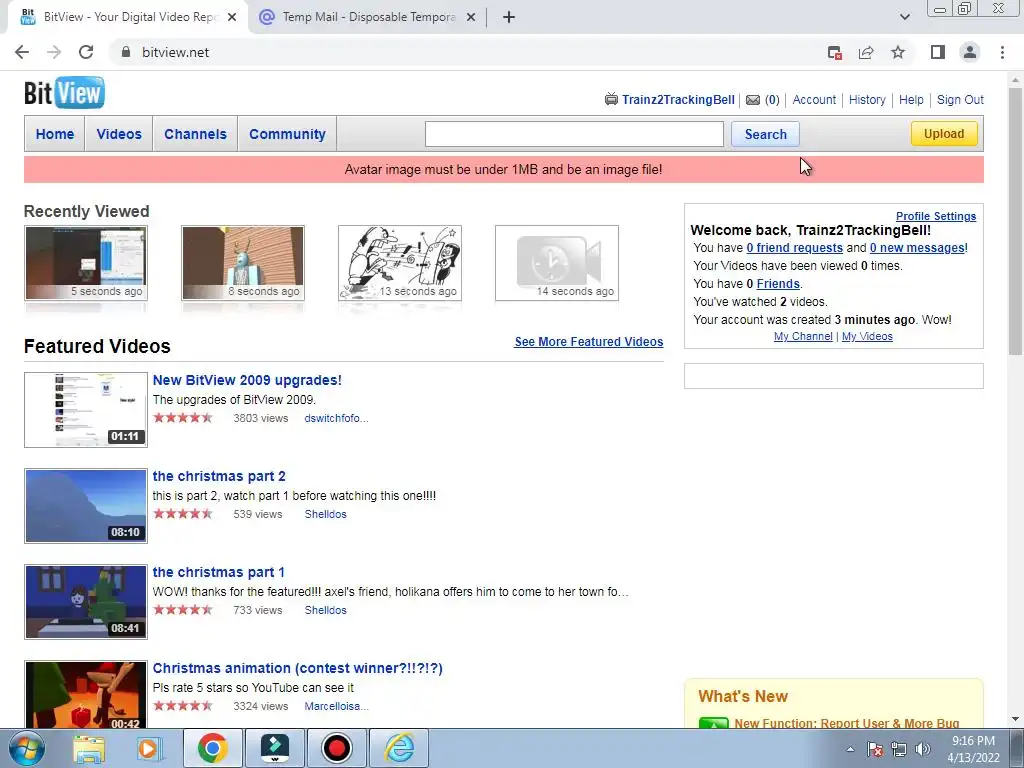Go to the Home nav tab
This screenshot has width=1024, height=768.
coord(55,134)
